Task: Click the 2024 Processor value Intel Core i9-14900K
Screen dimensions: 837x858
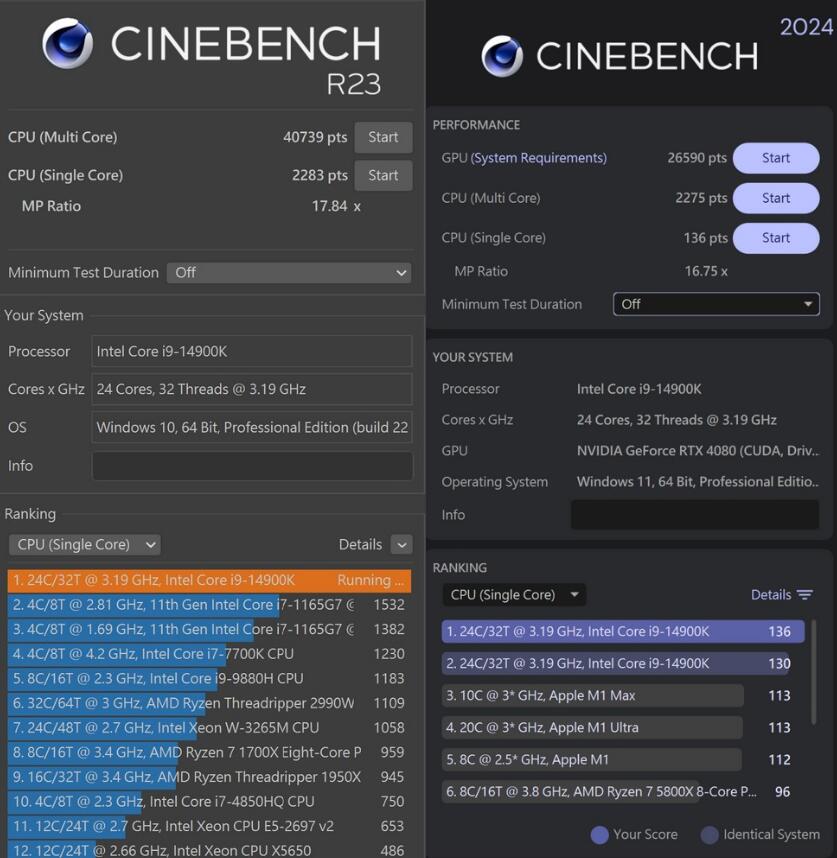Action: pyautogui.click(x=639, y=389)
